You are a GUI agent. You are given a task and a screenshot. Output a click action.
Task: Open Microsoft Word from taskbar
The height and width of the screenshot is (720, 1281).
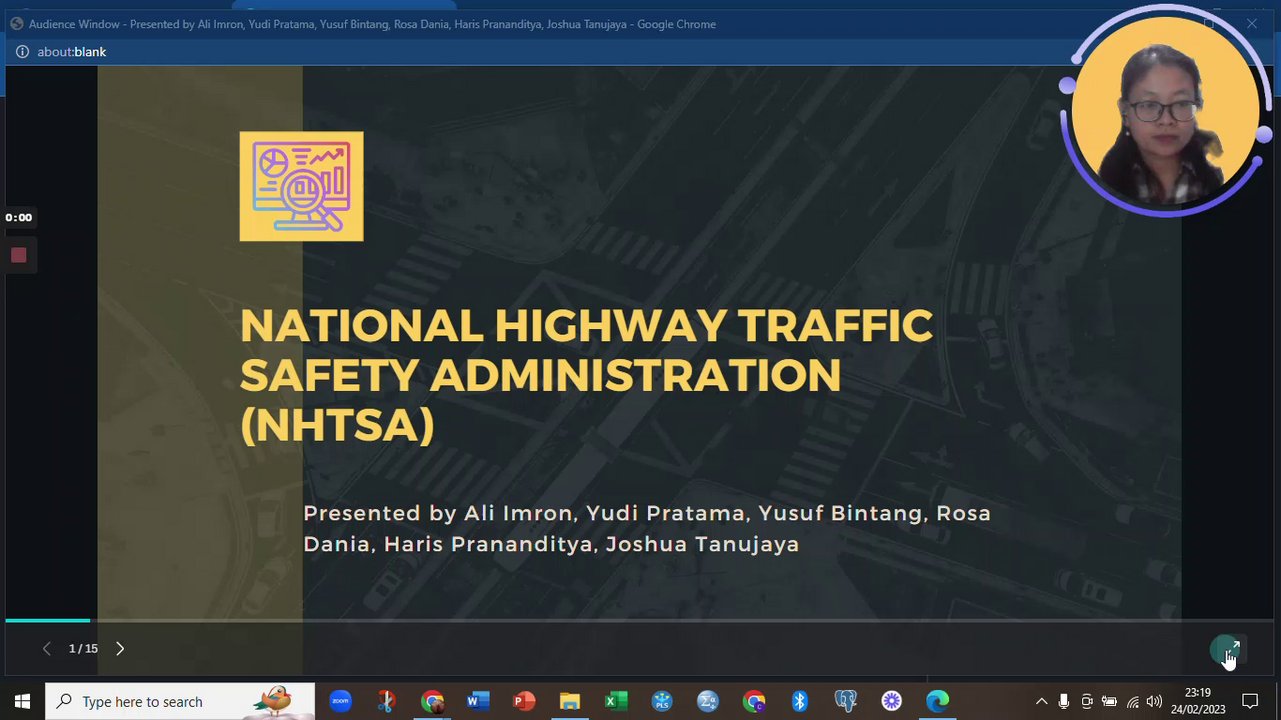(478, 701)
